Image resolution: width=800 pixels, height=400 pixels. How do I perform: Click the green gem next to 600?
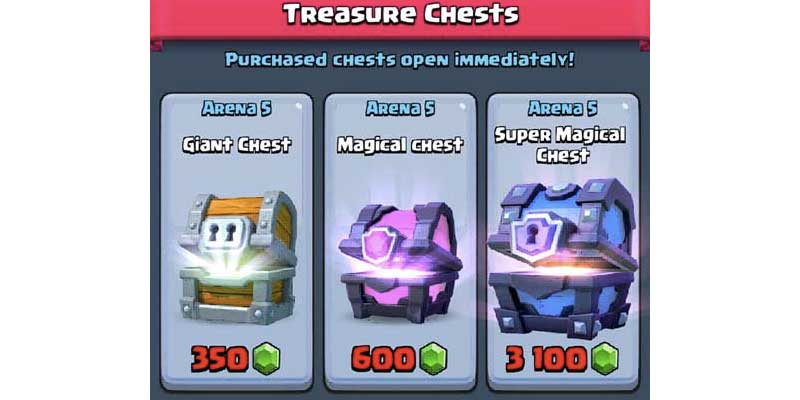click(x=433, y=359)
